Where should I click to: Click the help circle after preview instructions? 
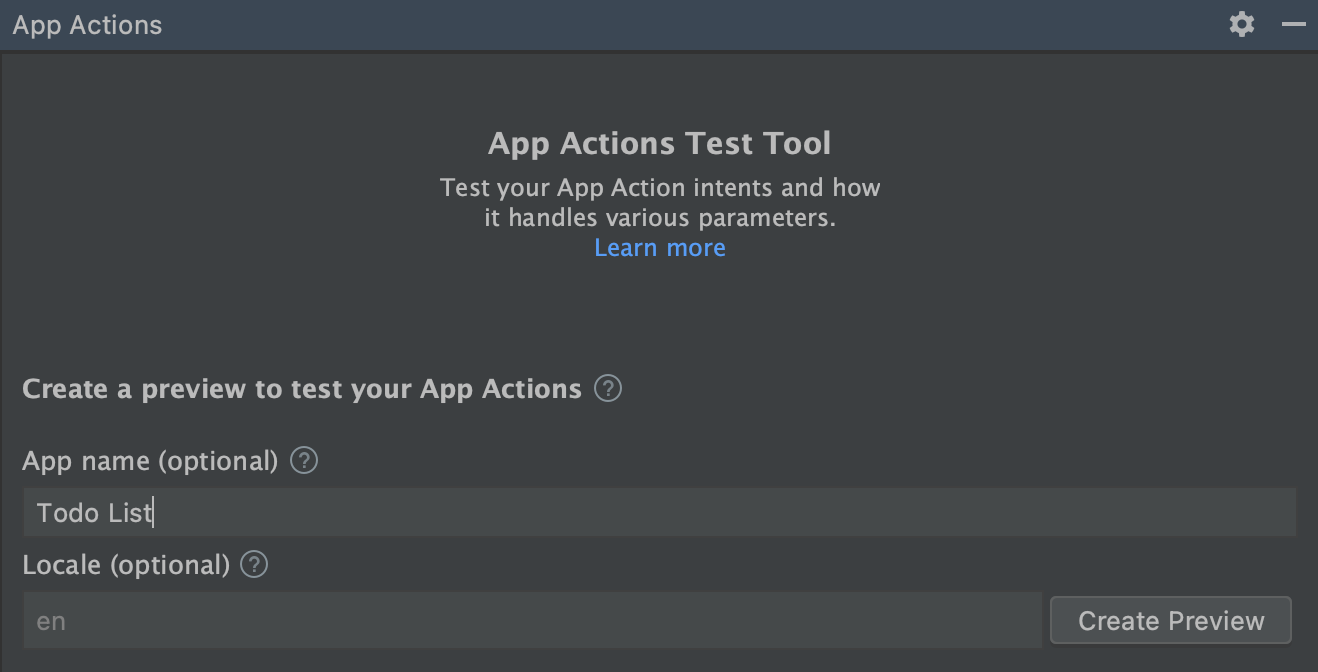pos(607,388)
